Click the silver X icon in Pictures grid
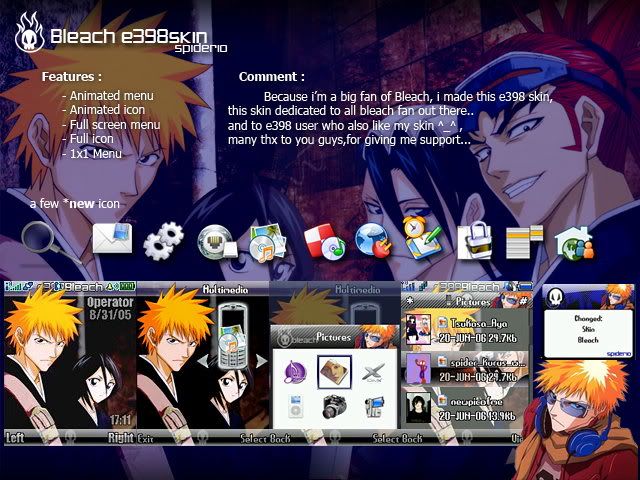 pos(373,372)
